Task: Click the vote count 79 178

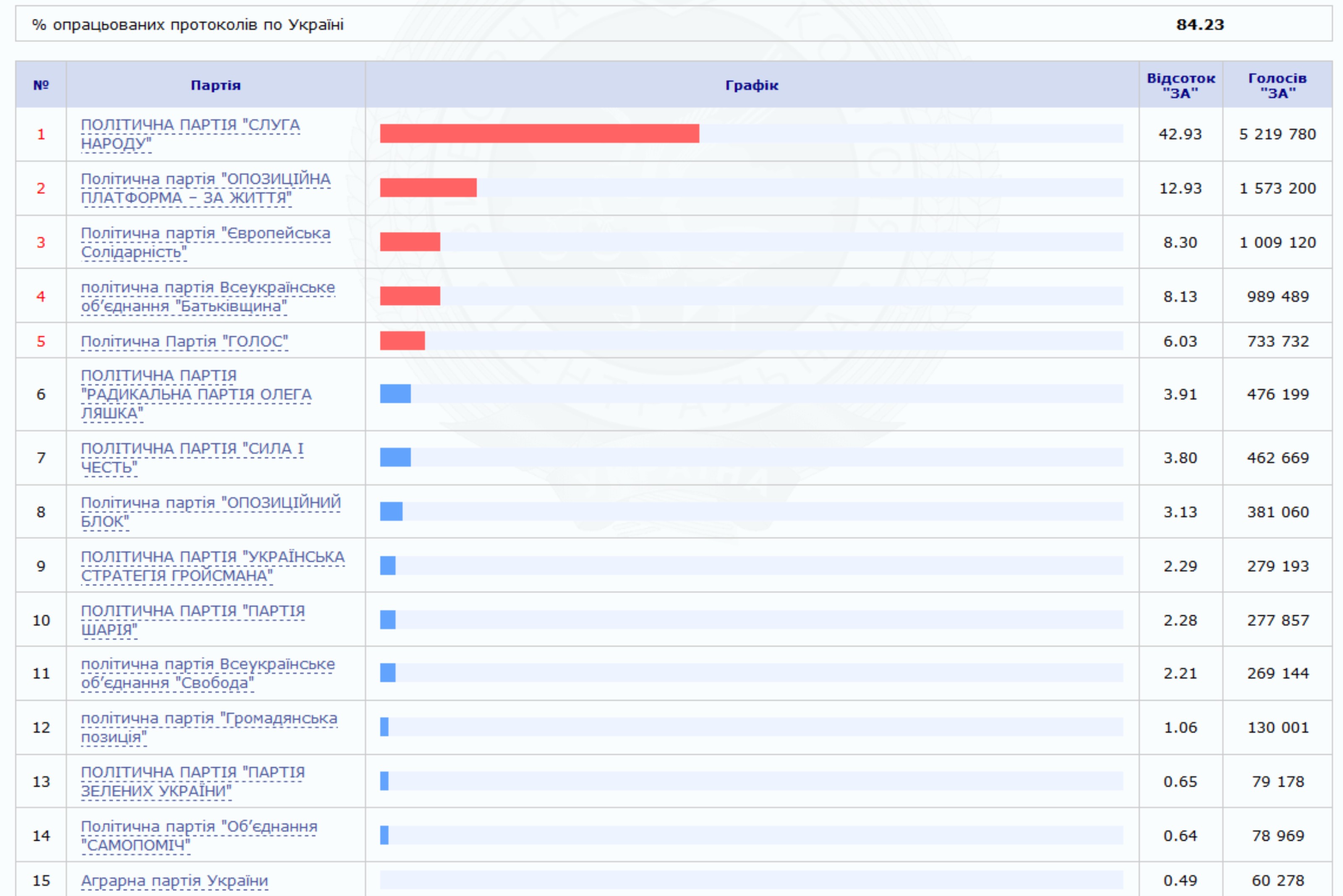Action: [x=1278, y=782]
